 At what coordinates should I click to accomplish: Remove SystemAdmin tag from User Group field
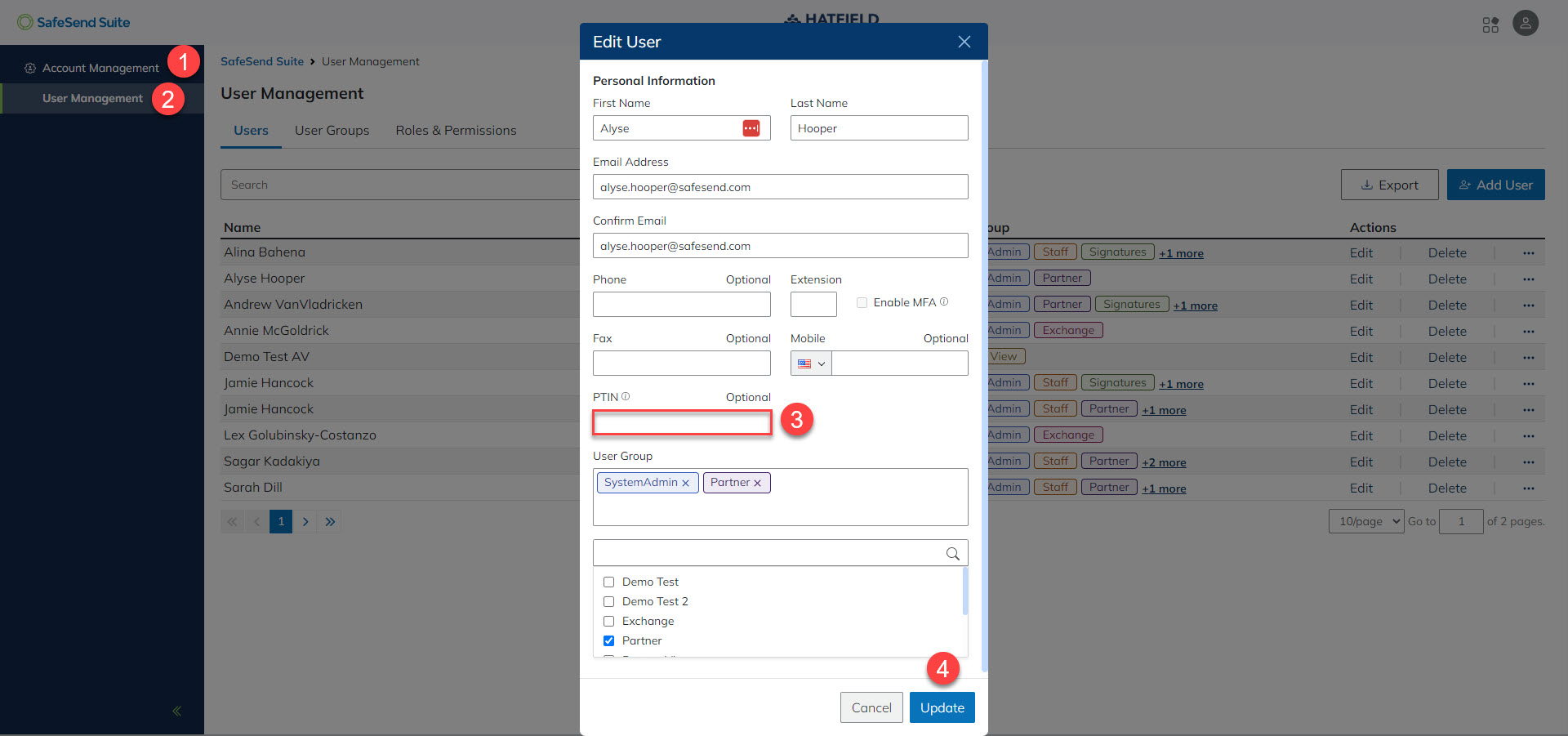[x=685, y=483]
